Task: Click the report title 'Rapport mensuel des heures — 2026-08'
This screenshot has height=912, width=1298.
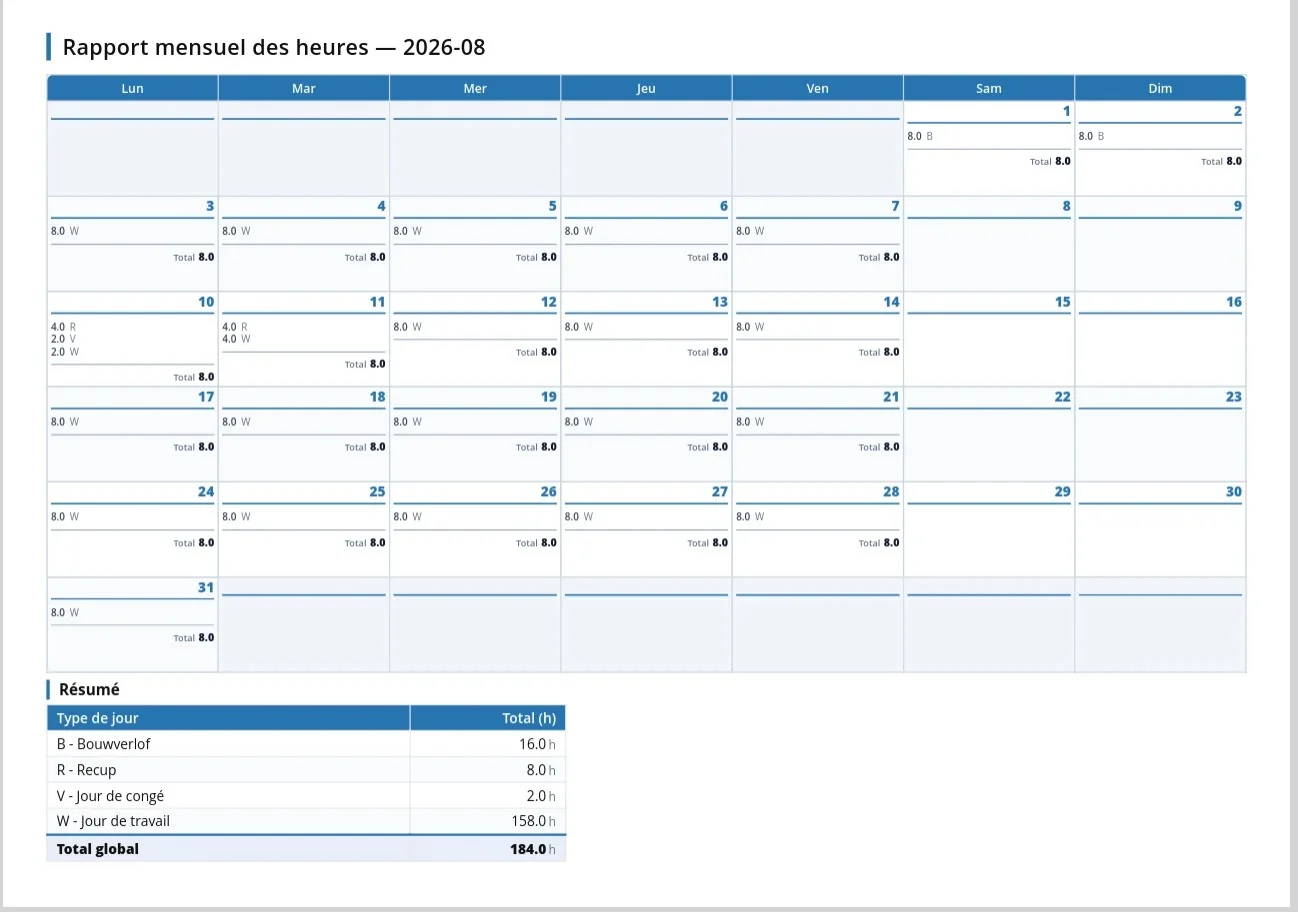Action: tap(274, 47)
